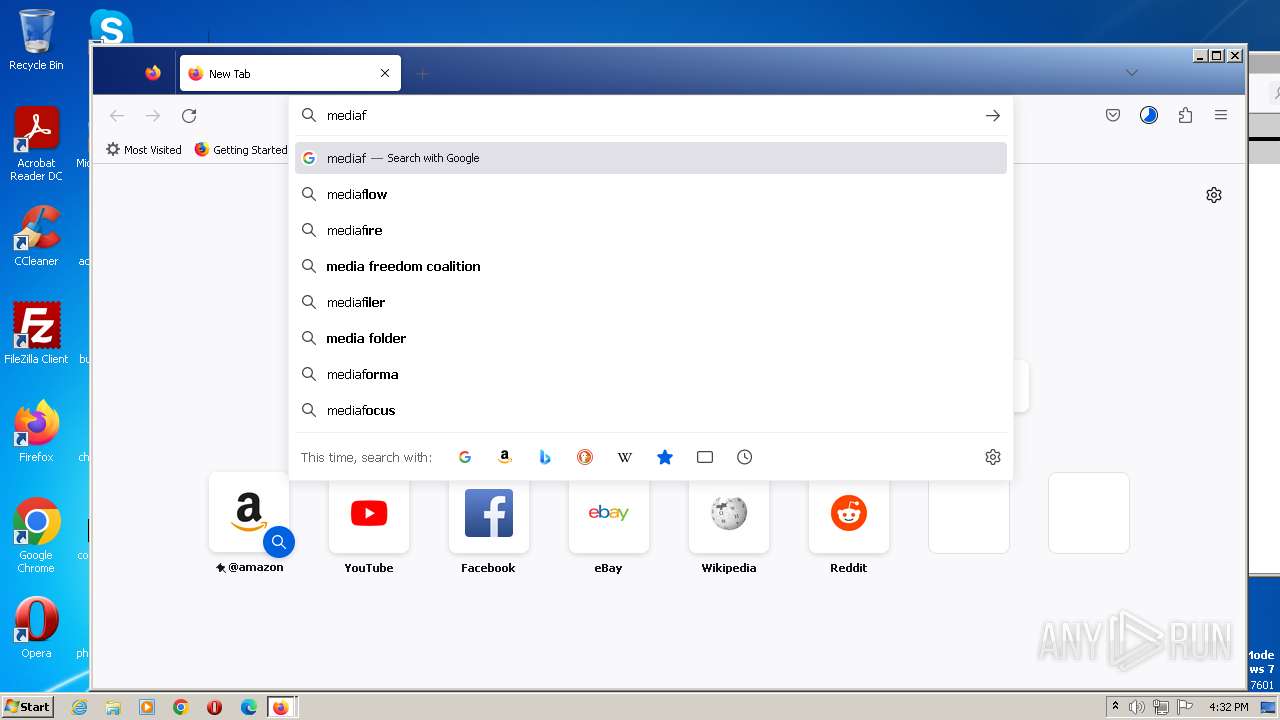Select the mediafire suggestion
This screenshot has width=1280, height=720.
pos(651,230)
